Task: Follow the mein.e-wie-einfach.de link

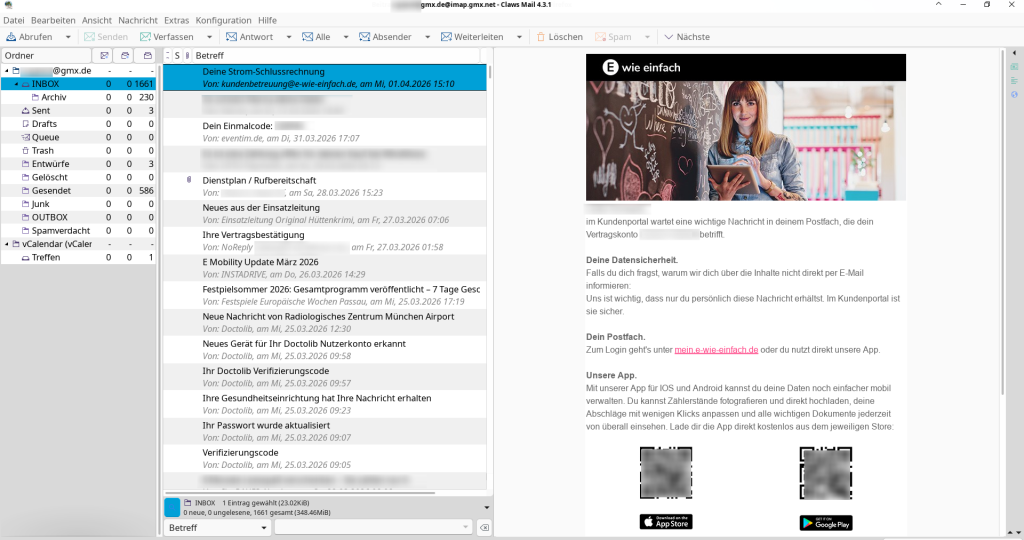Action: coord(716,350)
